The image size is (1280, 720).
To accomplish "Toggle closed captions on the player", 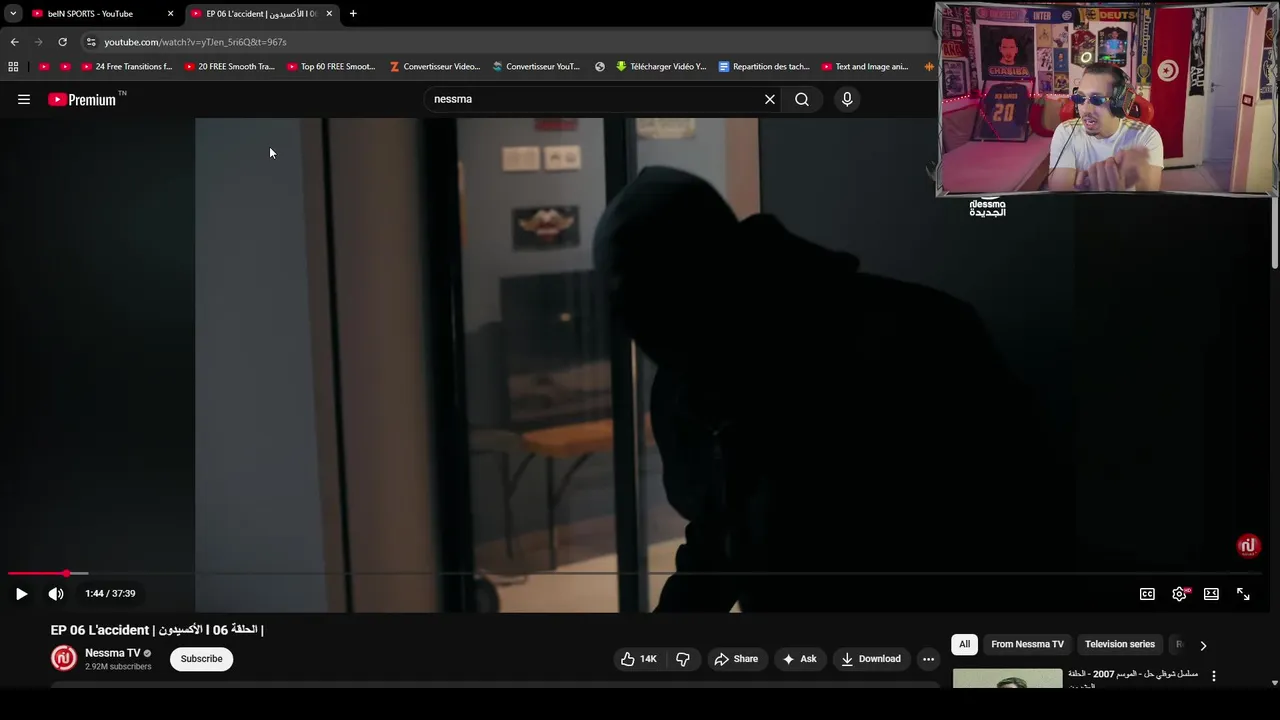I will pos(1147,594).
